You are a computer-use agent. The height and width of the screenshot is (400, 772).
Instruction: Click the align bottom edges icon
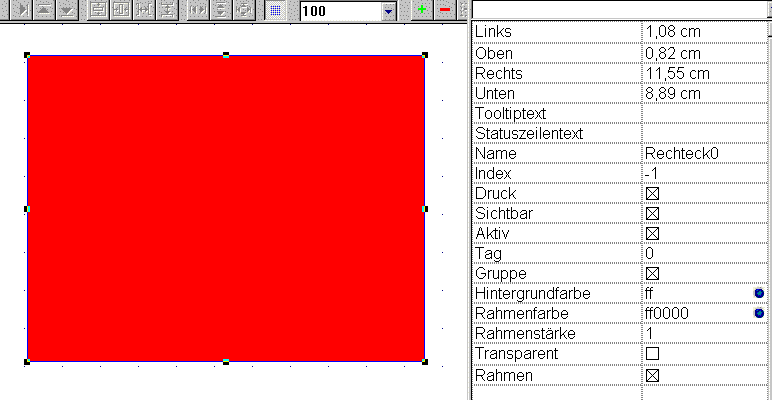point(66,9)
